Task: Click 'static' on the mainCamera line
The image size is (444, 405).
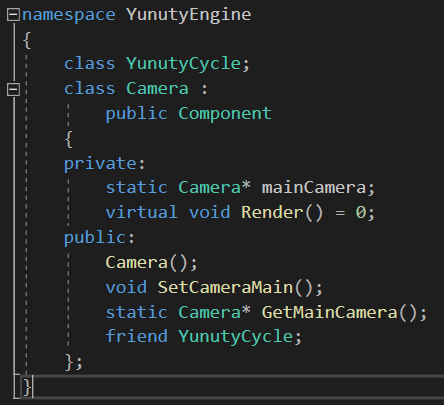Action: tap(136, 188)
